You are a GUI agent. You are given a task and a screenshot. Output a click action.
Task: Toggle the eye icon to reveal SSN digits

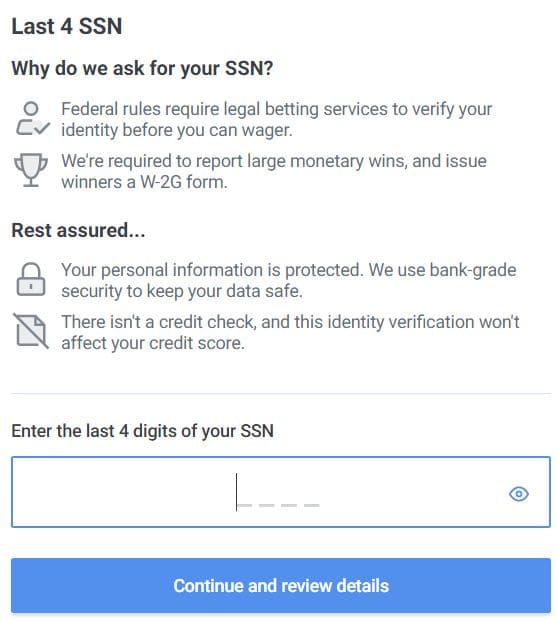click(x=519, y=494)
